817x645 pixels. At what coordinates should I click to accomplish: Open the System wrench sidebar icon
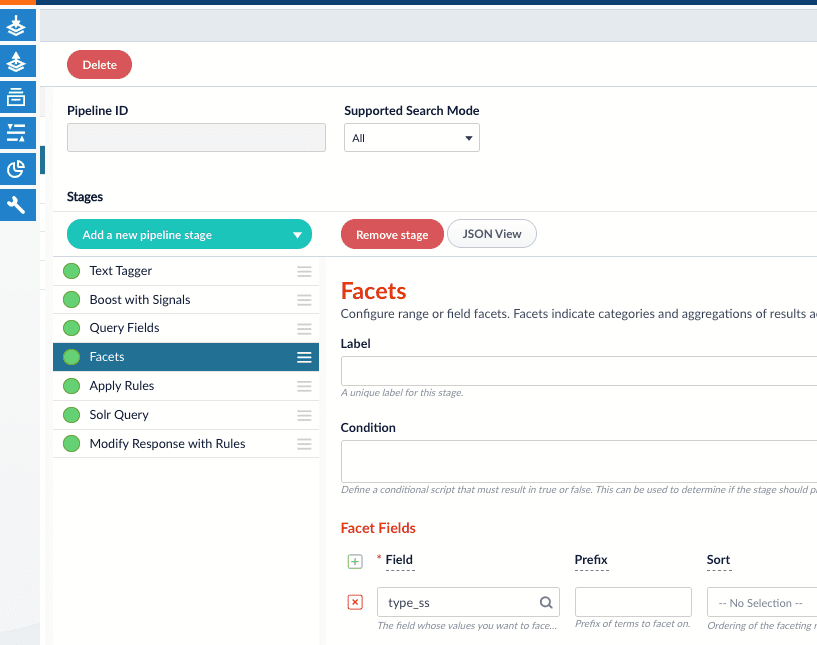tap(17, 205)
